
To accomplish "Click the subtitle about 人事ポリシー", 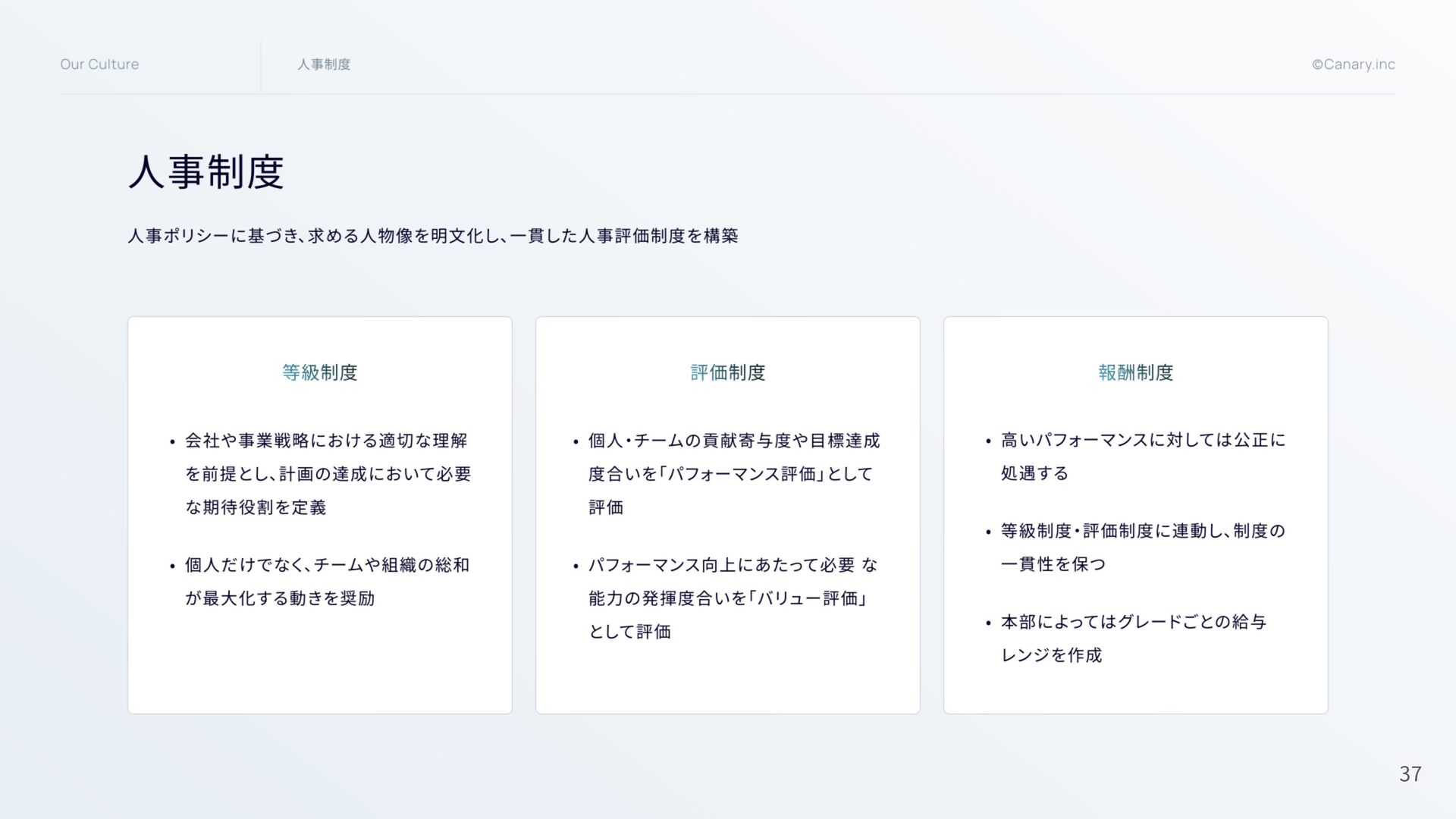I will click(433, 236).
